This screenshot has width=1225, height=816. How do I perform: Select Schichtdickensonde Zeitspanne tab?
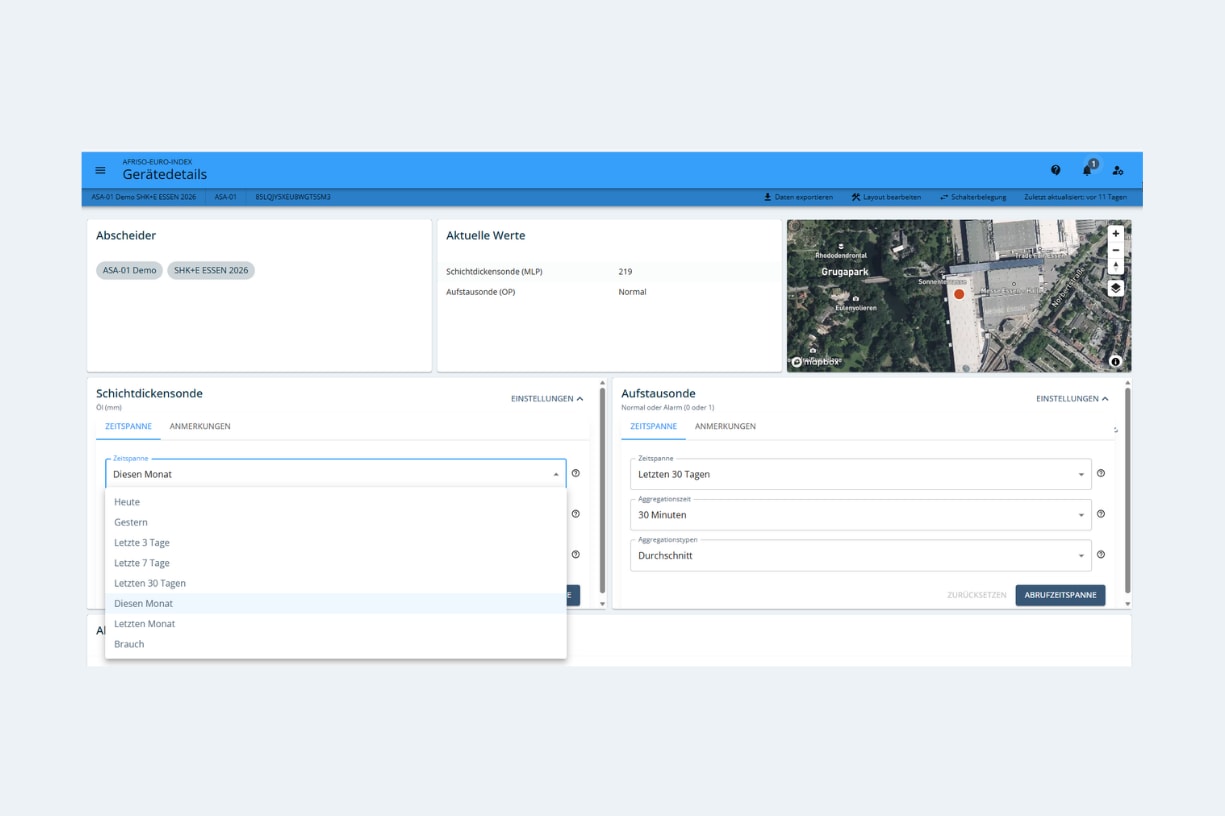pos(128,426)
